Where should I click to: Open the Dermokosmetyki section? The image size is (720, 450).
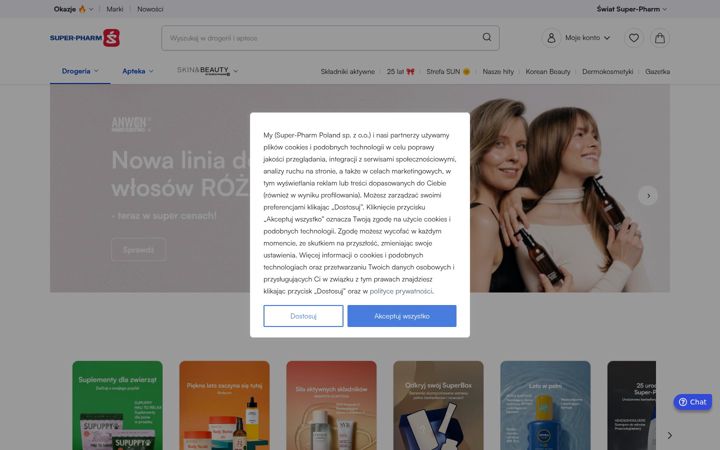(608, 72)
